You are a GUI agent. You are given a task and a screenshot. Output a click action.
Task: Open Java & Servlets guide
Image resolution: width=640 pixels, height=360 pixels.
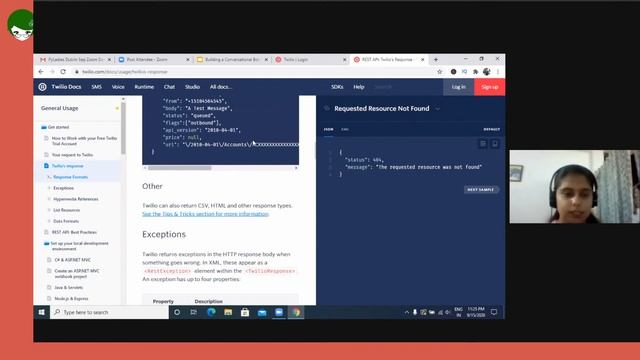point(68,287)
